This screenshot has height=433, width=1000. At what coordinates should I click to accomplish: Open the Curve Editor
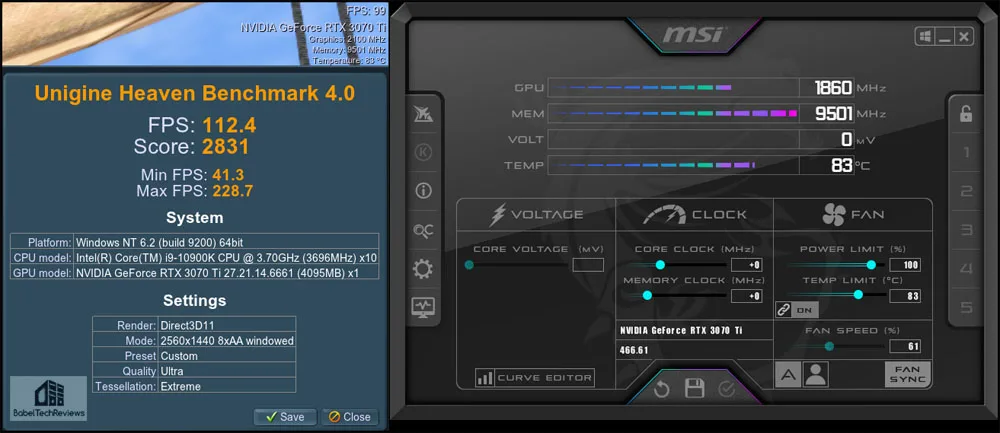click(534, 378)
